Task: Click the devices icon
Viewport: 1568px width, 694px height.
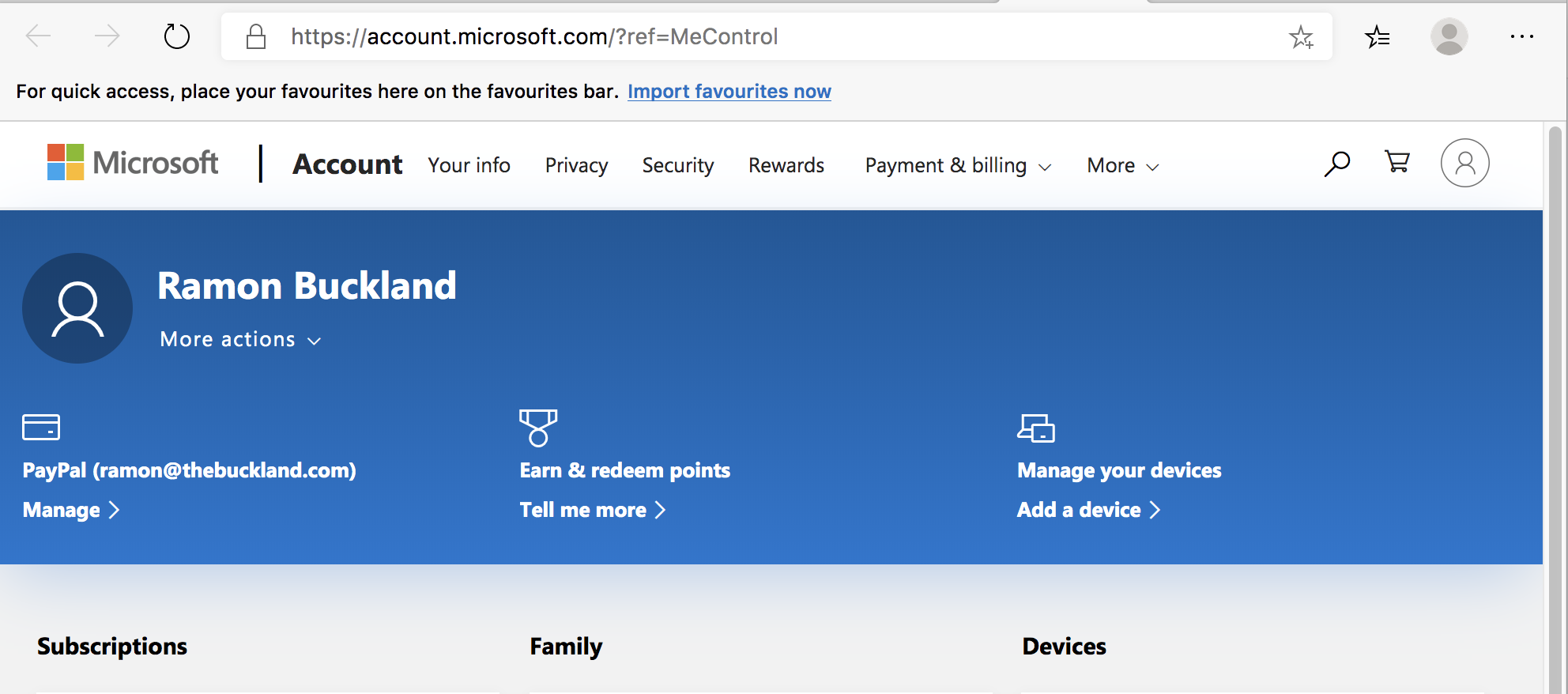Action: pos(1036,428)
